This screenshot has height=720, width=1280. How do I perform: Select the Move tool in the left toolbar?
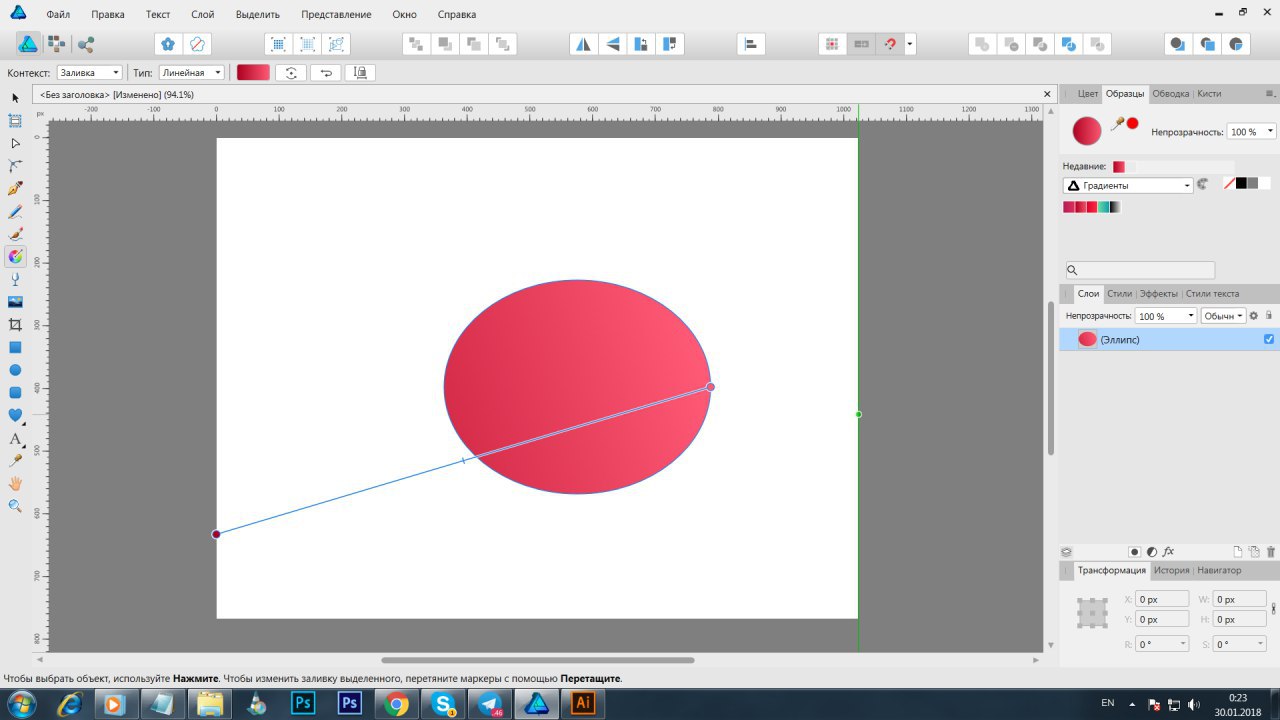pos(15,97)
